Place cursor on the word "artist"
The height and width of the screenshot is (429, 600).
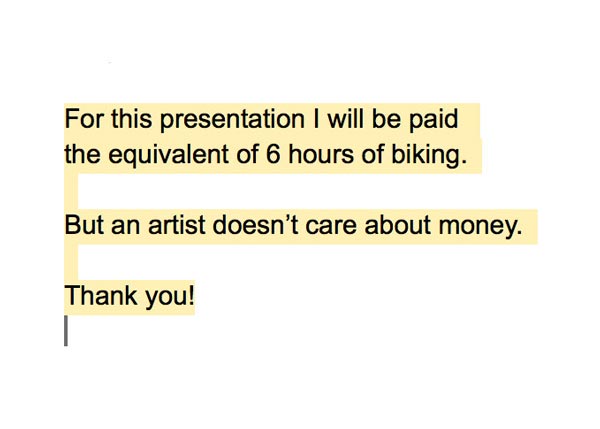(x=177, y=225)
